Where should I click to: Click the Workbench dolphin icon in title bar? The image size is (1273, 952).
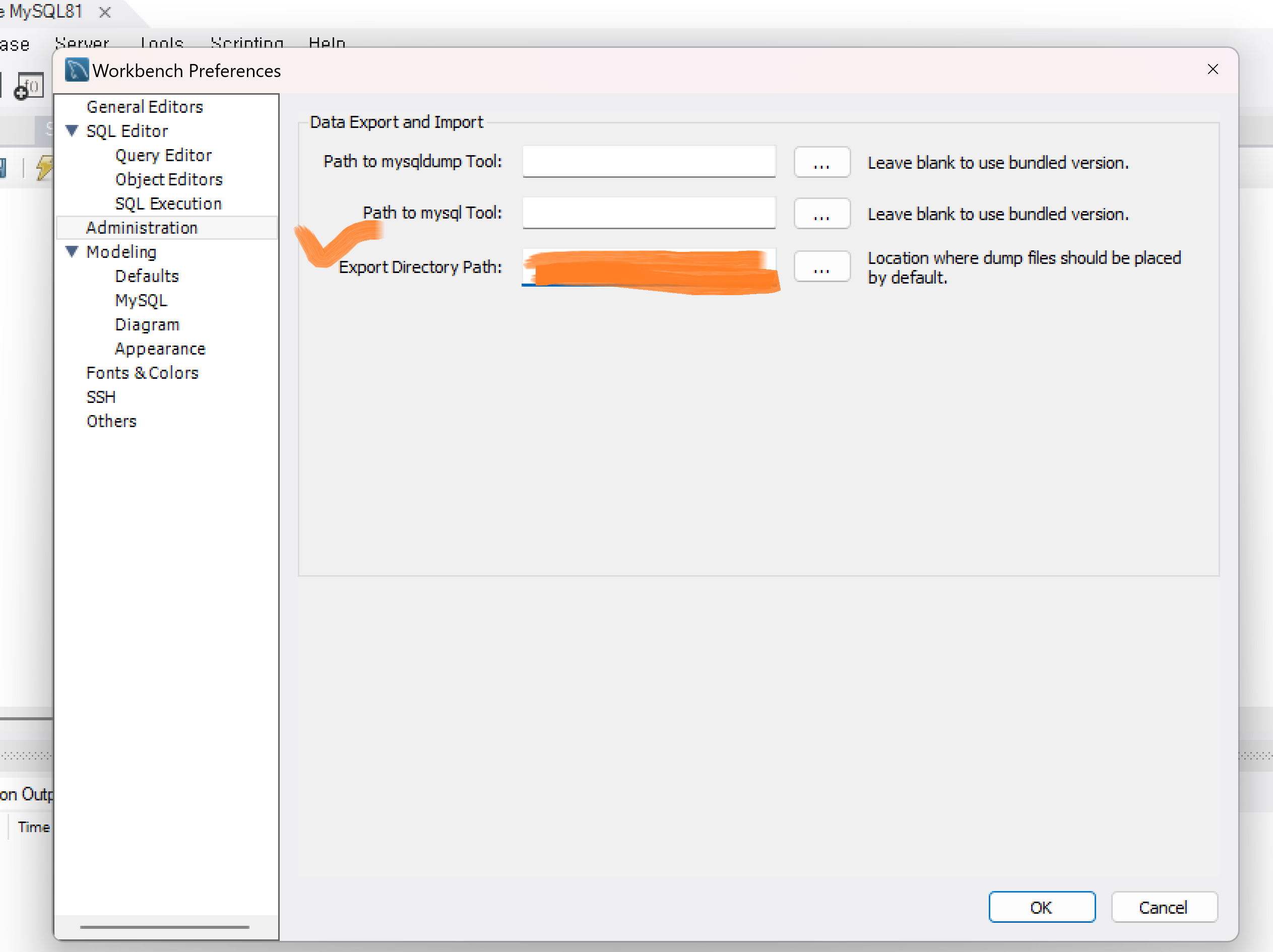coord(77,70)
